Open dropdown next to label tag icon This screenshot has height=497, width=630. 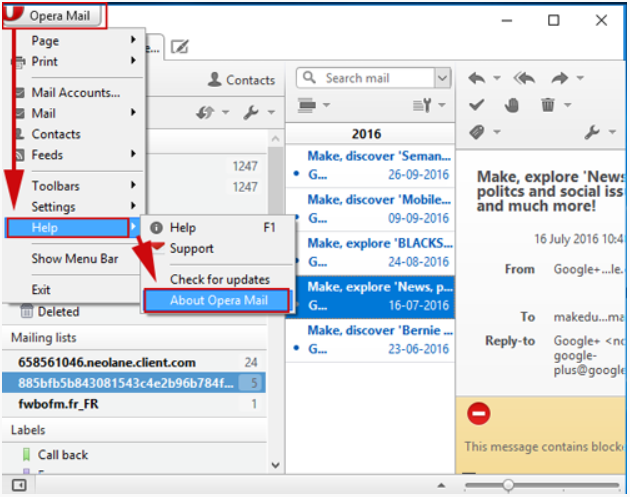(497, 132)
